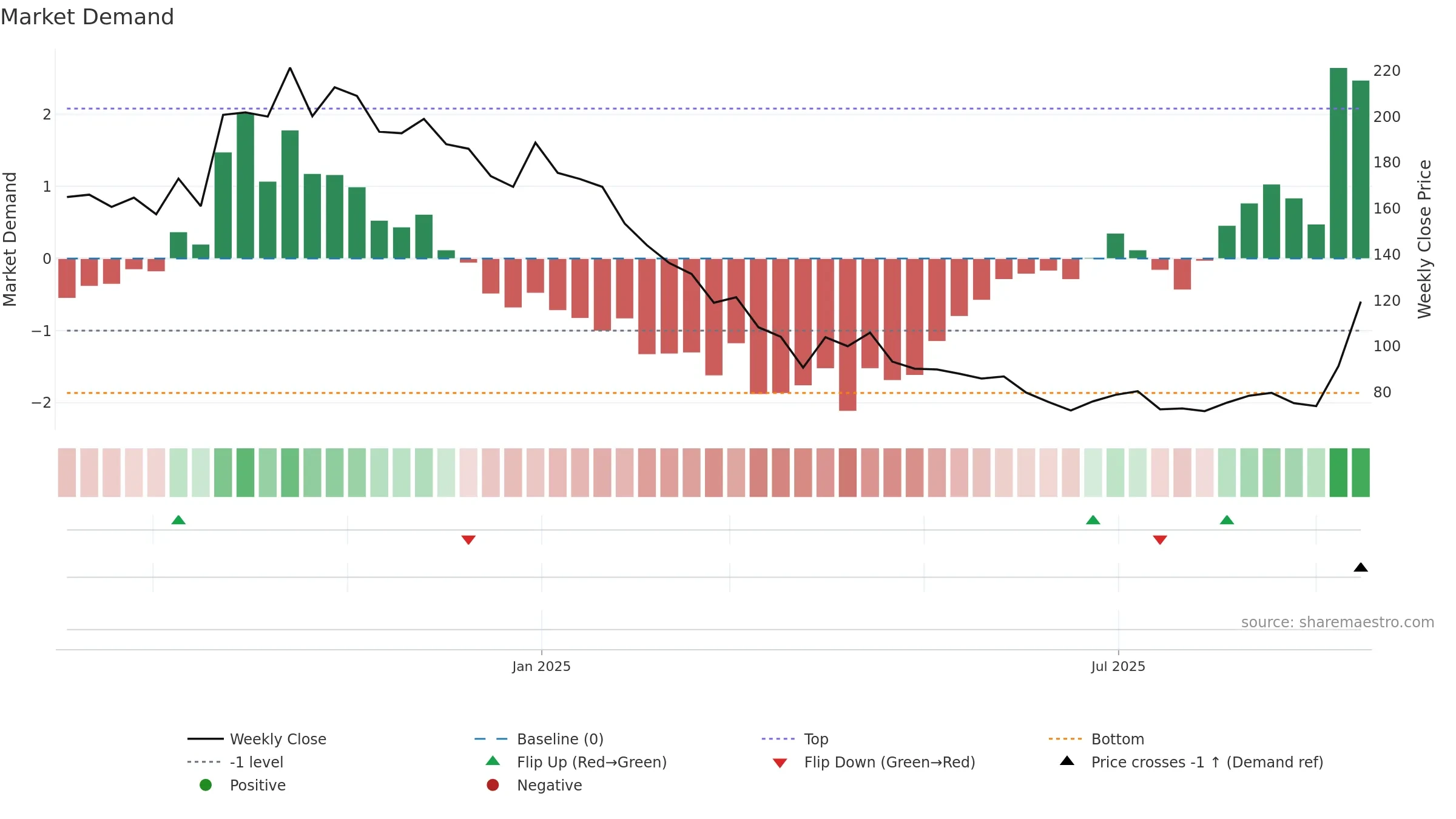Click the green Positive legend circle

[x=206, y=785]
